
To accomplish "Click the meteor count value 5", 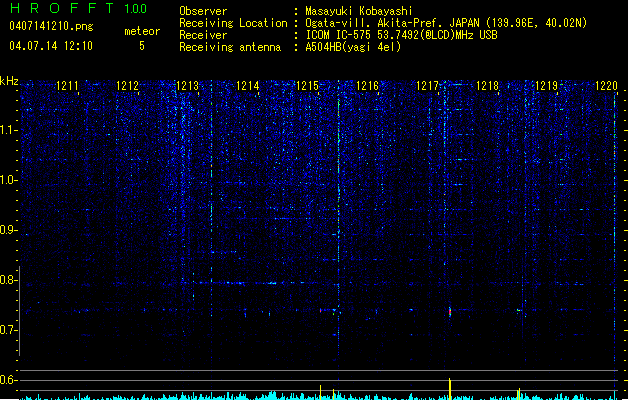I will (142, 46).
